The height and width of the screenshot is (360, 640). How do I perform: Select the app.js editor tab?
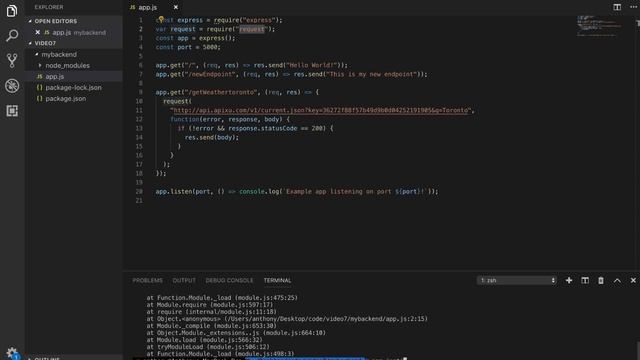148,7
